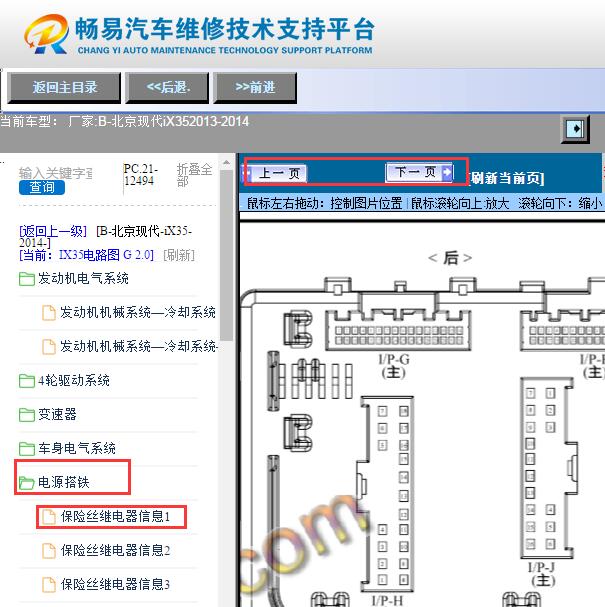Click document icon of 保险丝继电器信息2
Image resolution: width=605 pixels, height=607 pixels.
49,551
